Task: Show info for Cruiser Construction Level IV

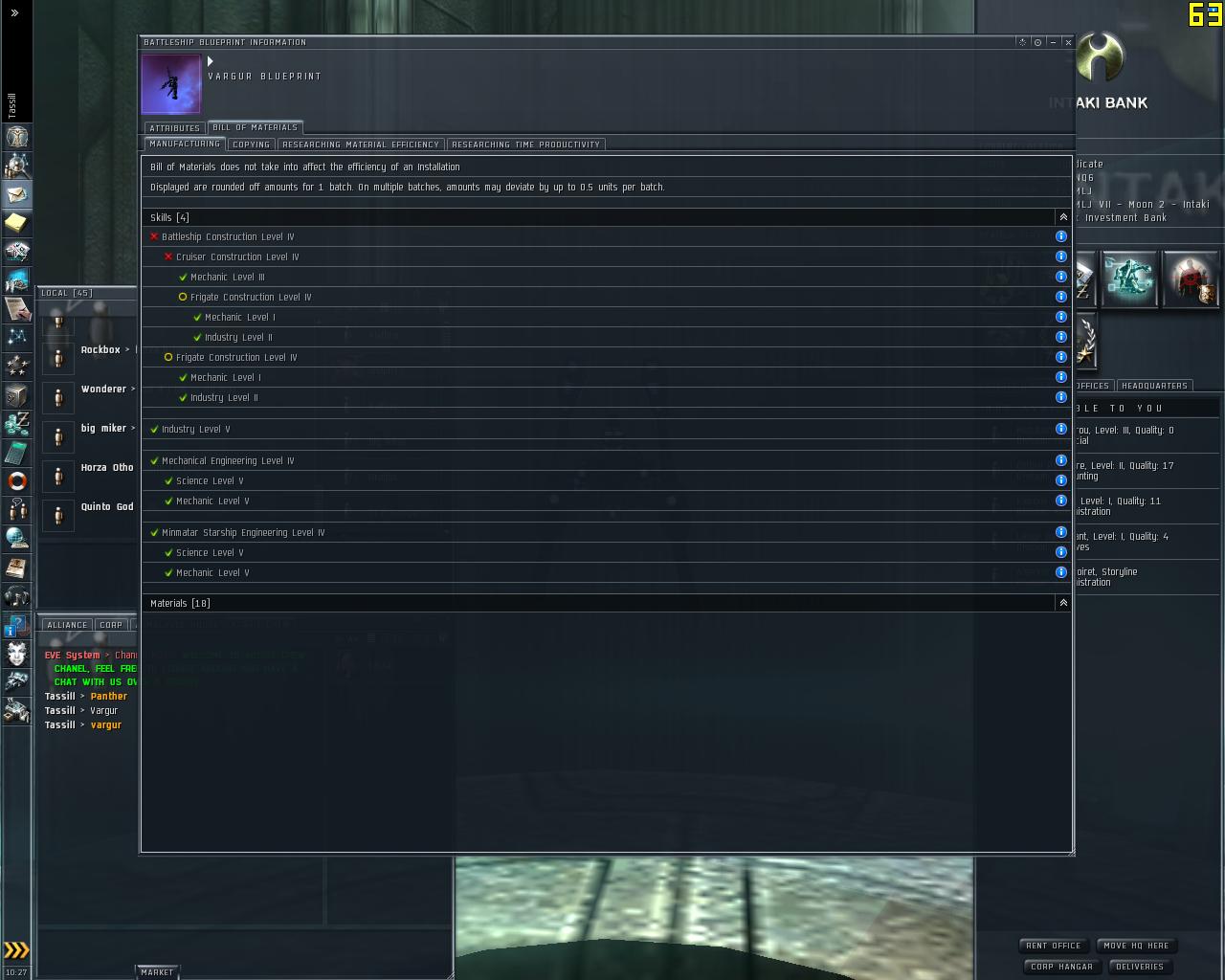Action: tap(1060, 256)
